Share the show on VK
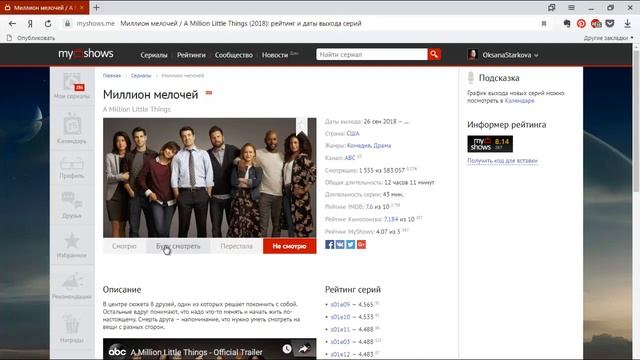Image resolution: width=640 pixels, height=360 pixels. pyautogui.click(x=340, y=244)
